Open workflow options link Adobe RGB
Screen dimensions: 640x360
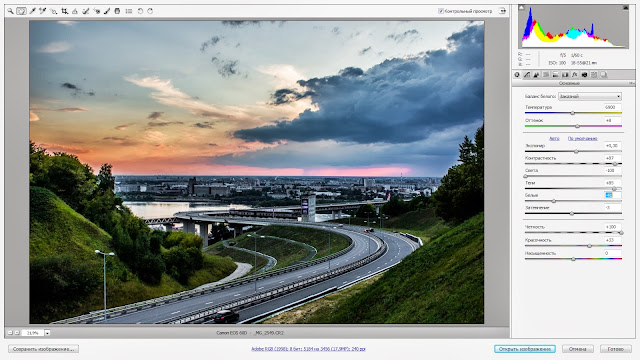point(308,349)
